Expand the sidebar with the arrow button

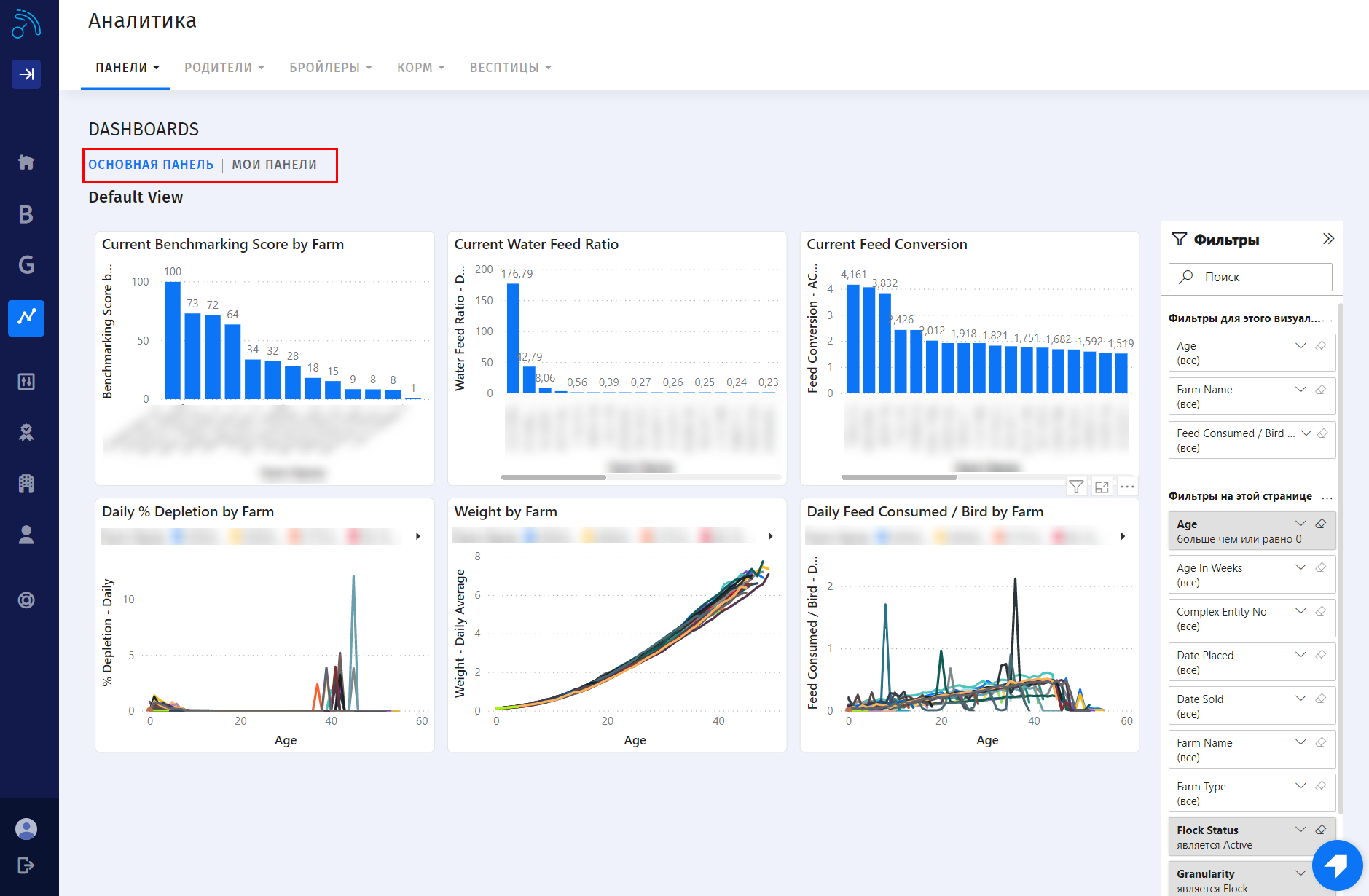[26, 74]
